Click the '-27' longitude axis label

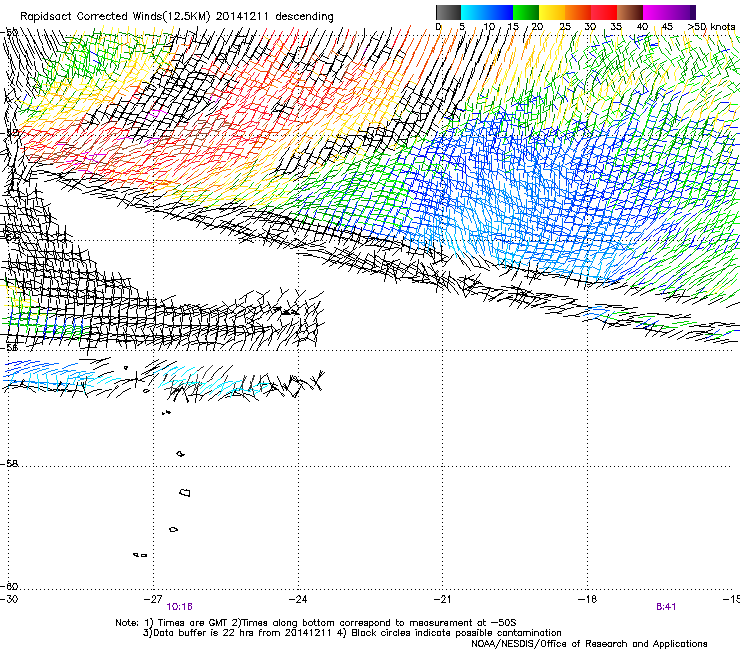click(153, 599)
